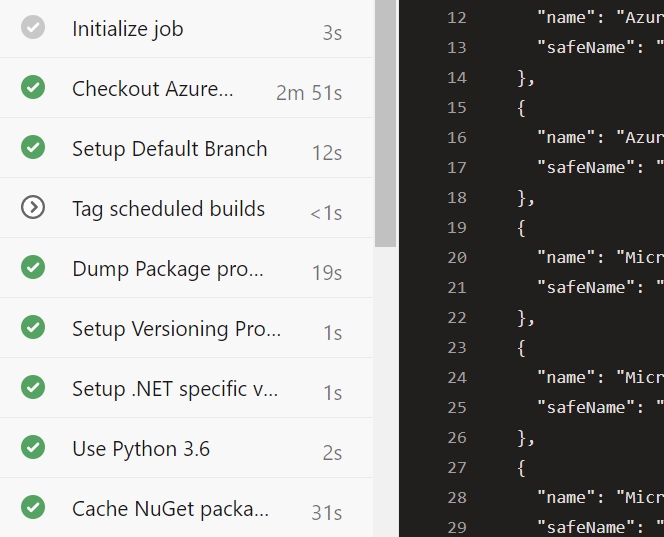
Task: Click the 2m 51s duration for Checkout Azure
Action: tap(309, 93)
